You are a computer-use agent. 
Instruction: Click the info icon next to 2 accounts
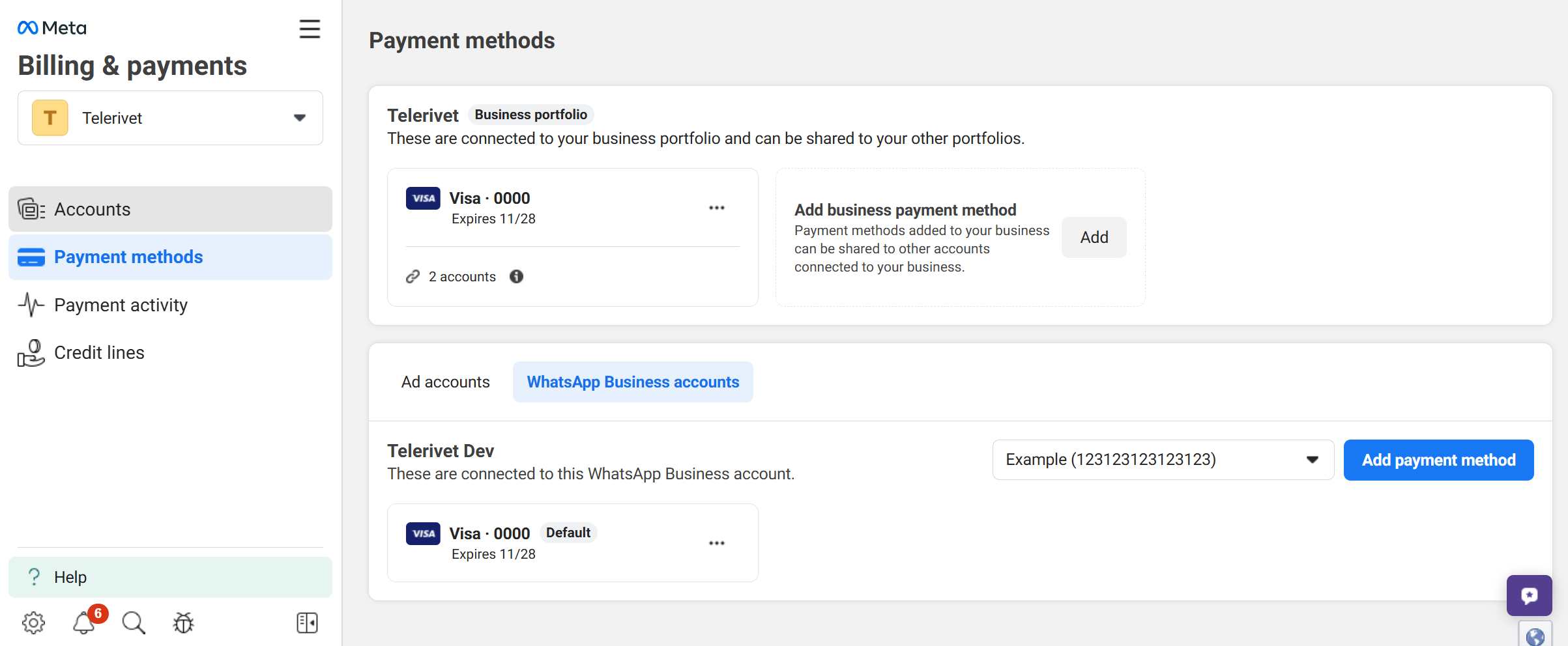click(517, 277)
